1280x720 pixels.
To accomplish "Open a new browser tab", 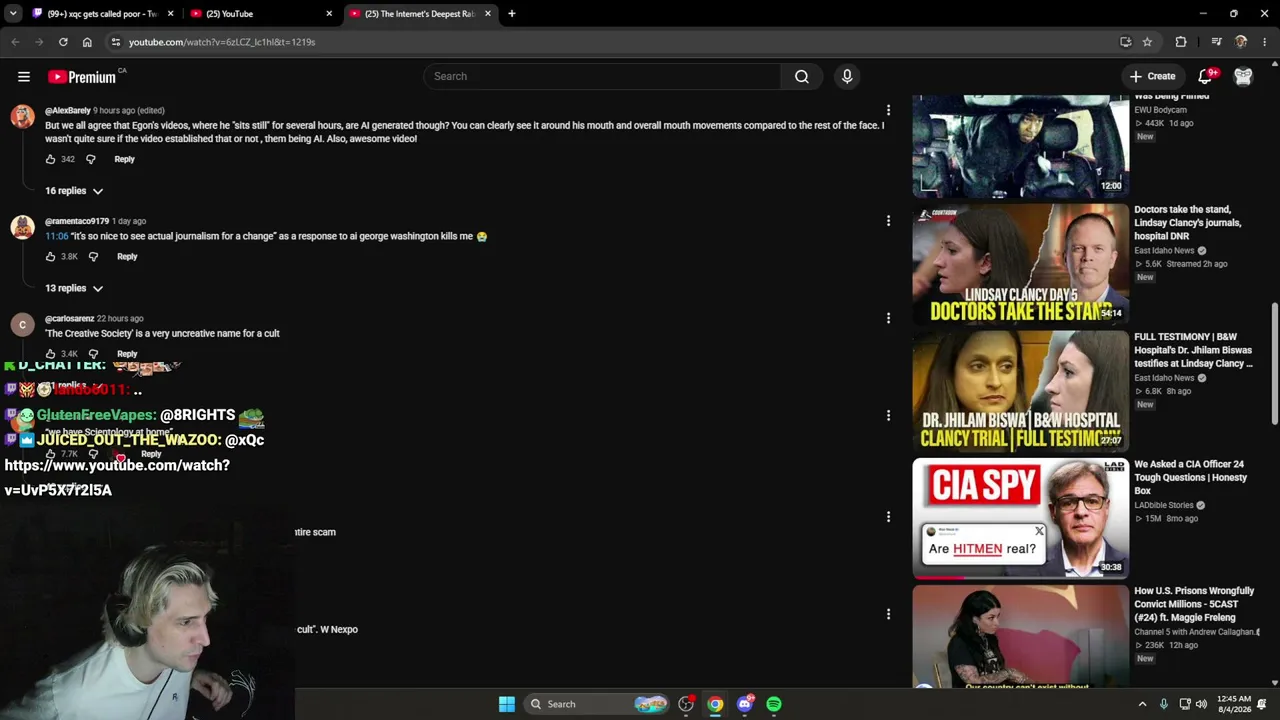I will pos(511,14).
